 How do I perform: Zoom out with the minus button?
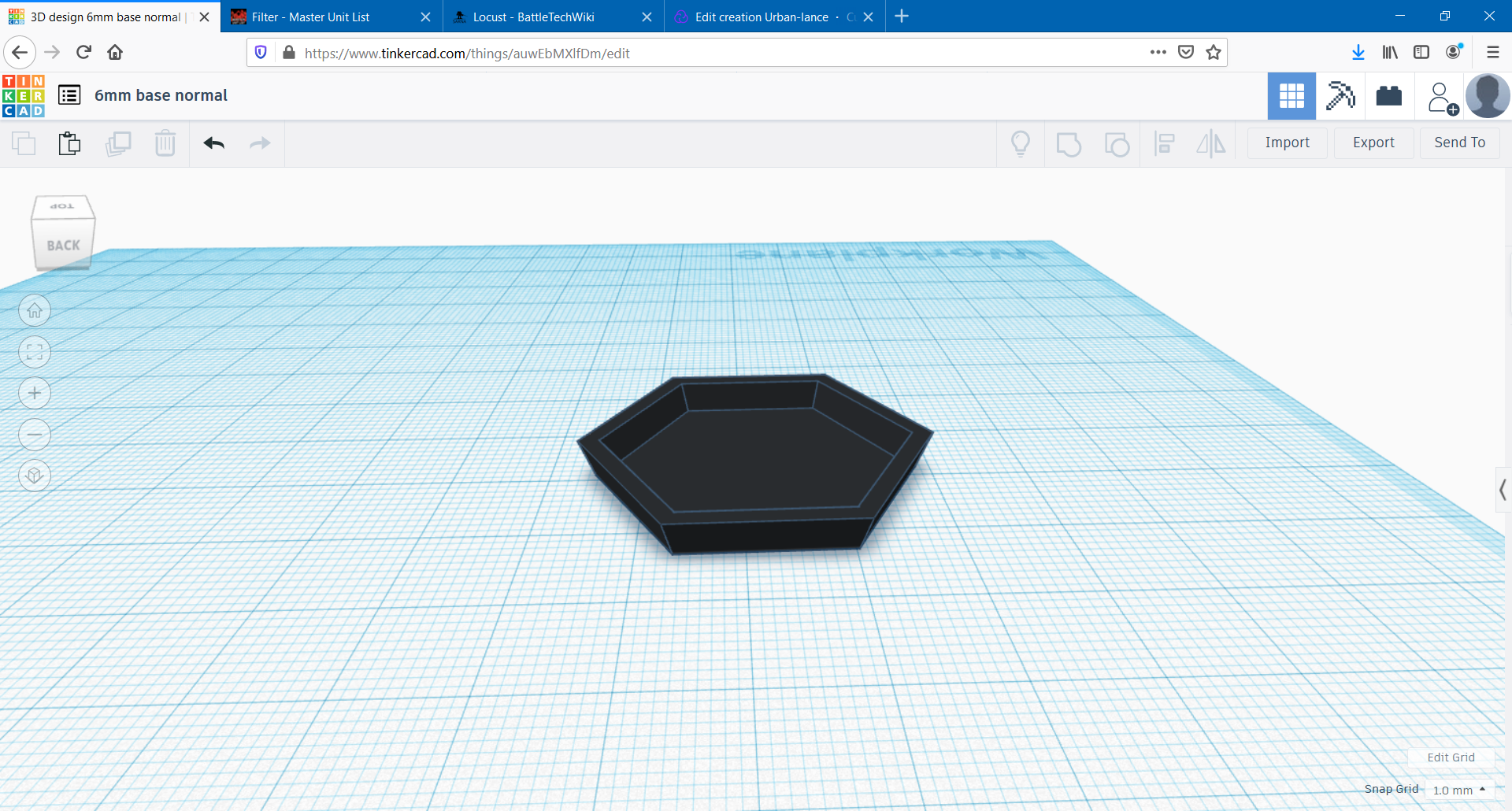(x=35, y=435)
